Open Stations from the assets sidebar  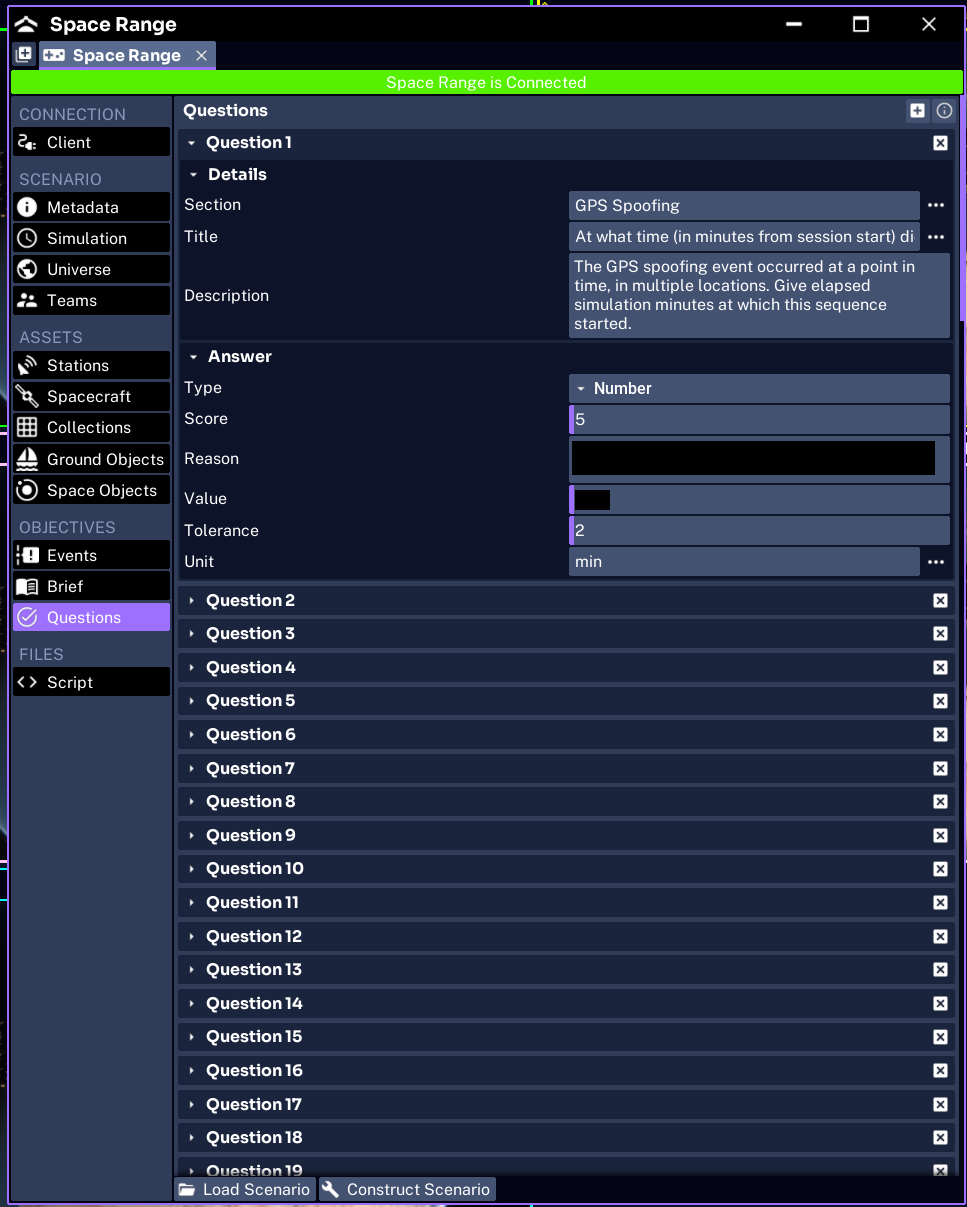(x=91, y=365)
